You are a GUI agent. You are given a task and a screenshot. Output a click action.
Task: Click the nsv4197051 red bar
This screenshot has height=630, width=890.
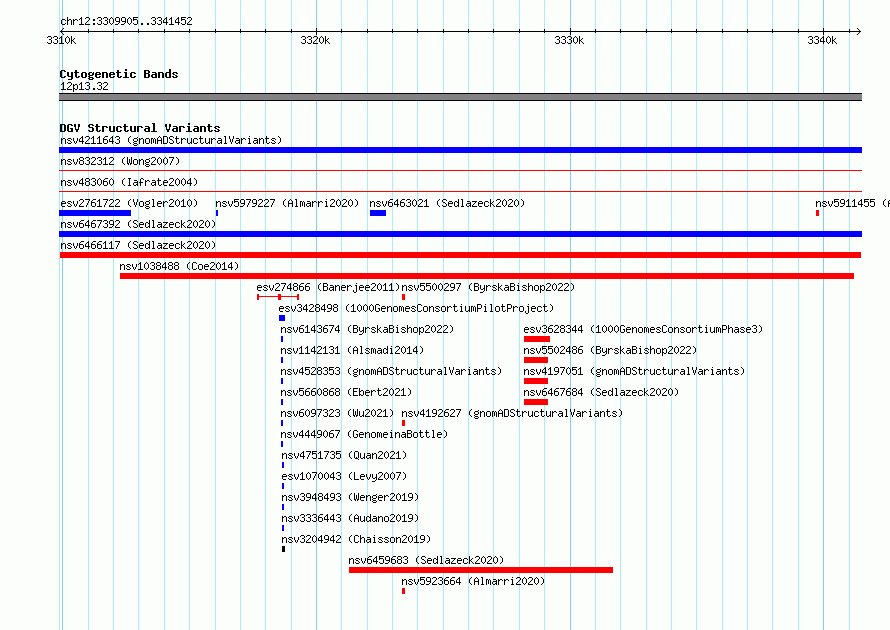point(536,381)
